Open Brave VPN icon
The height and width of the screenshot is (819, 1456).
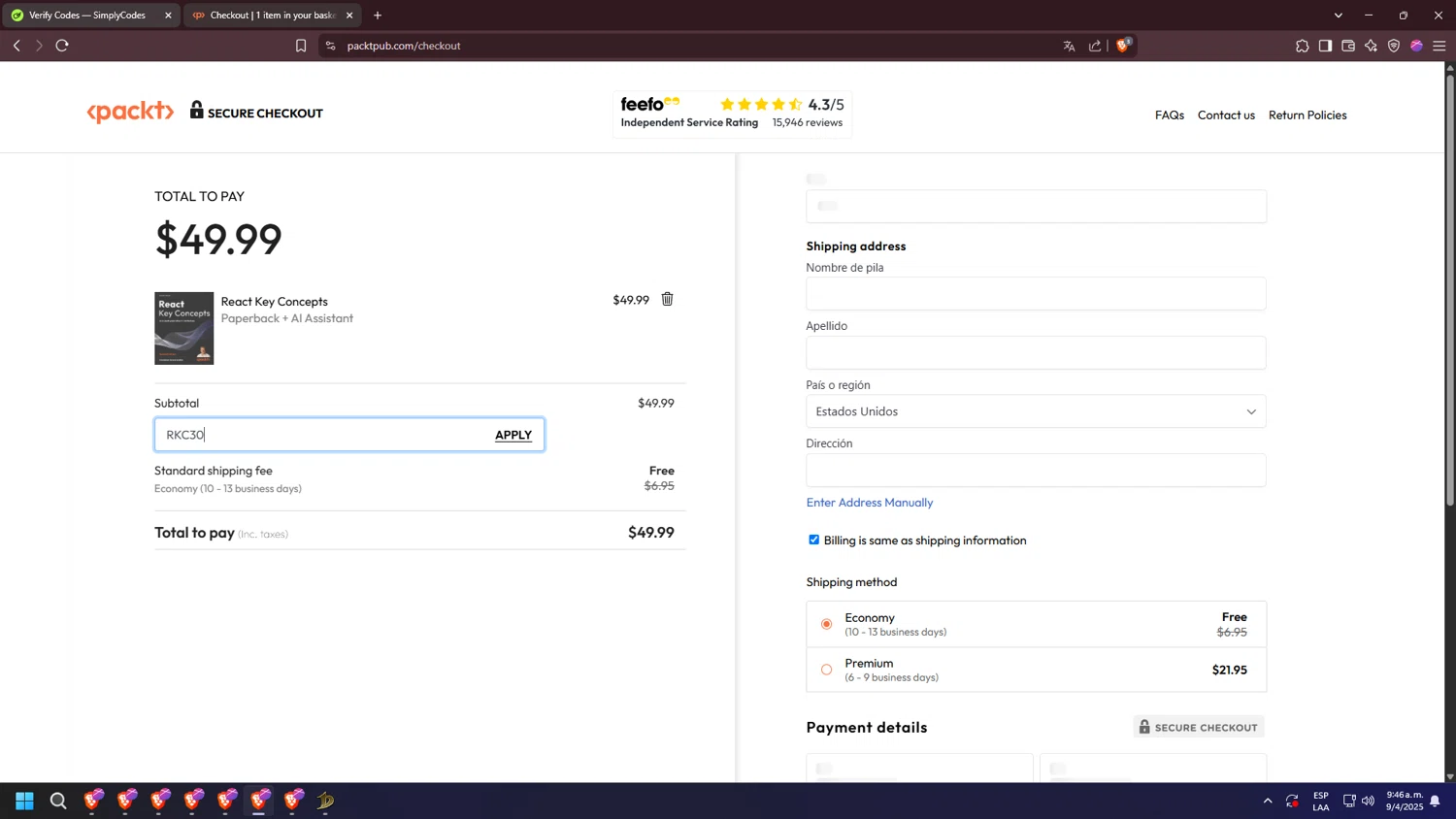coord(1394,46)
